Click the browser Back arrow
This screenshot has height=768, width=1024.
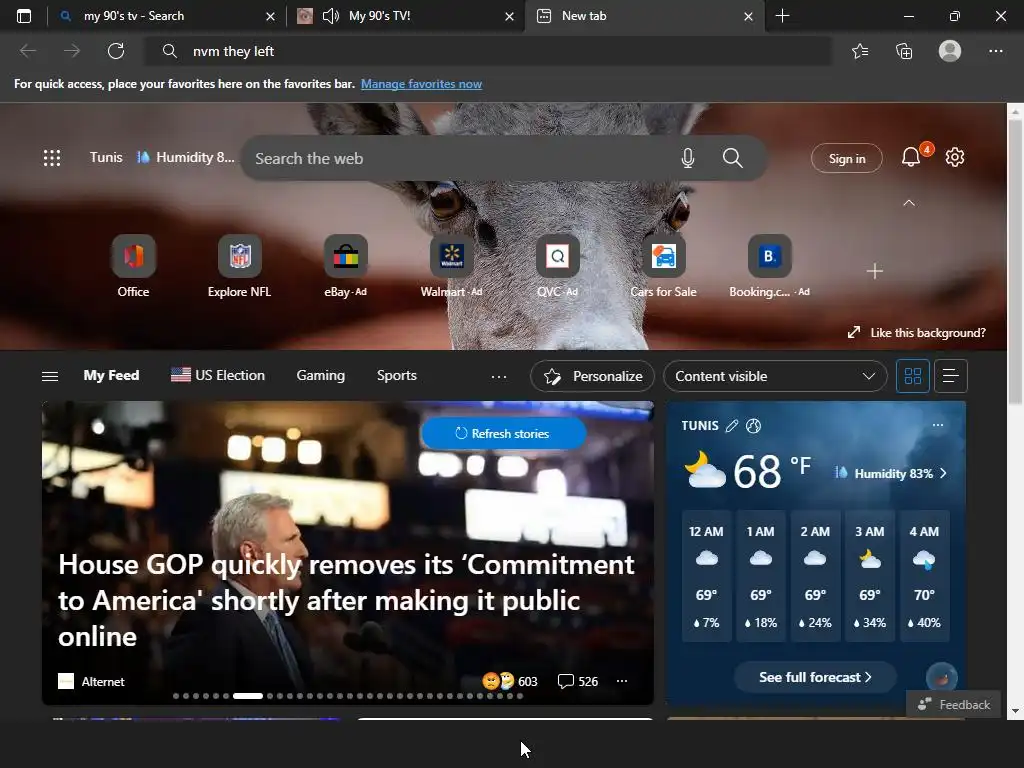(27, 51)
